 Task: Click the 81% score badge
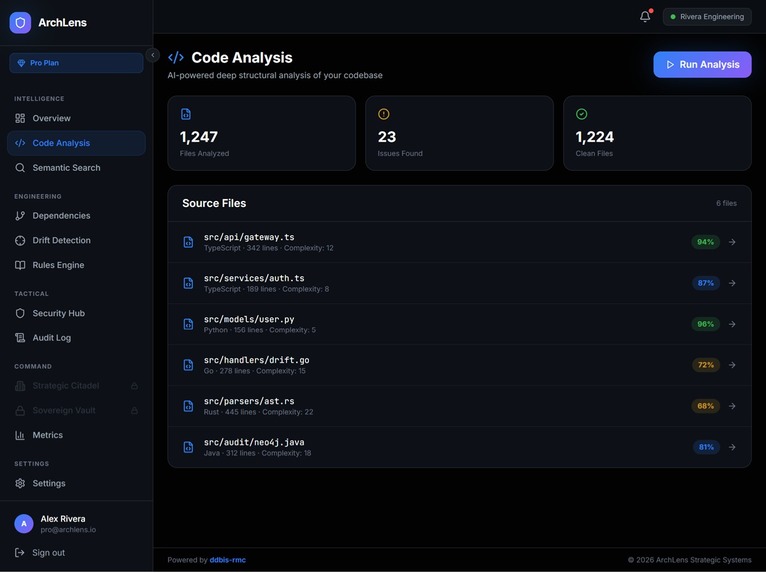click(706, 447)
